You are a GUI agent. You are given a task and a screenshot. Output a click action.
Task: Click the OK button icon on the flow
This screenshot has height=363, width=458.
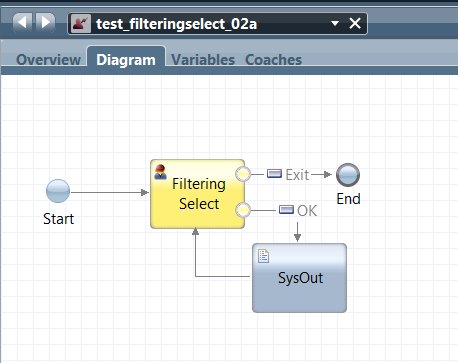point(286,210)
